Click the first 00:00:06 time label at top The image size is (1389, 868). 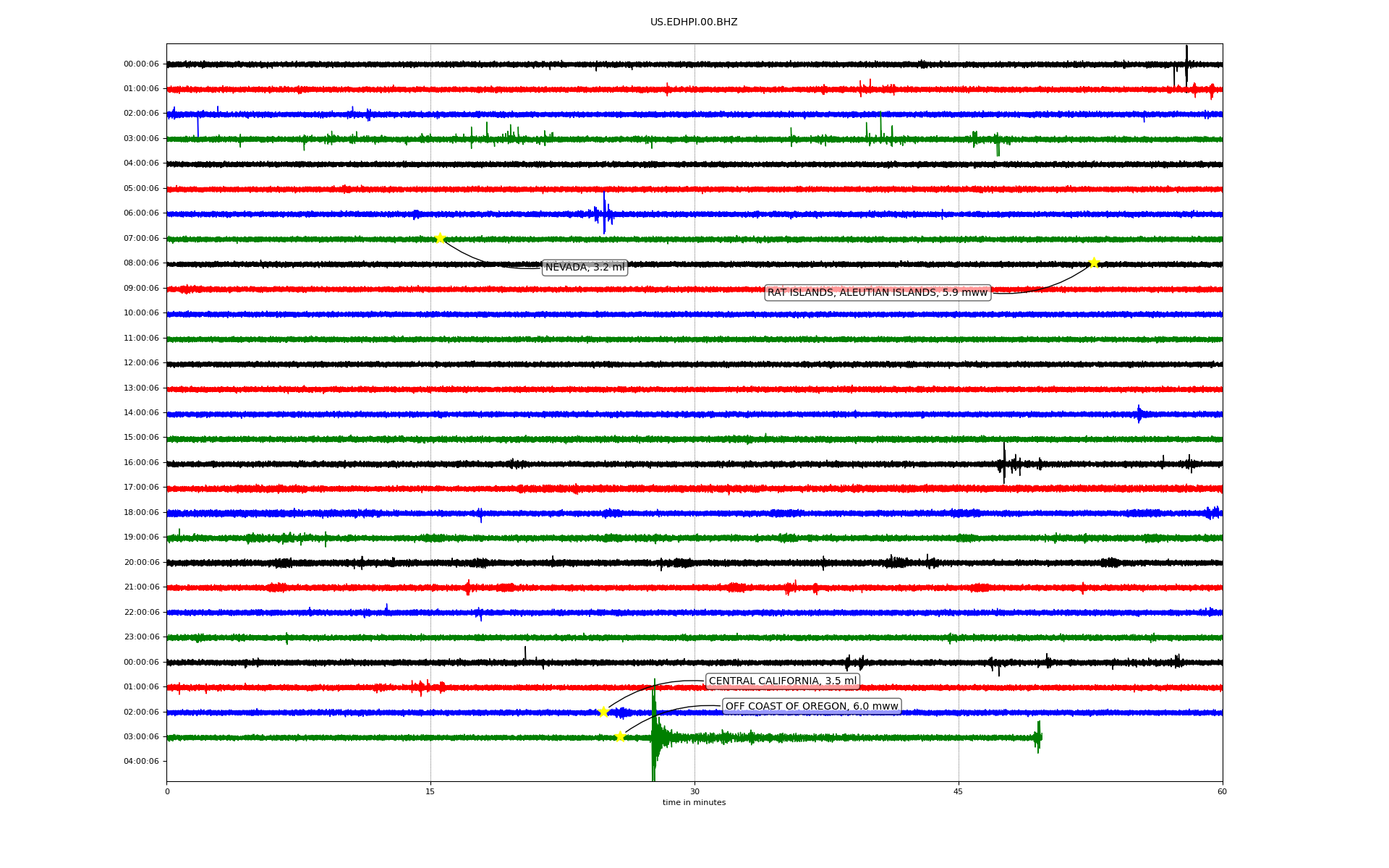pos(141,64)
